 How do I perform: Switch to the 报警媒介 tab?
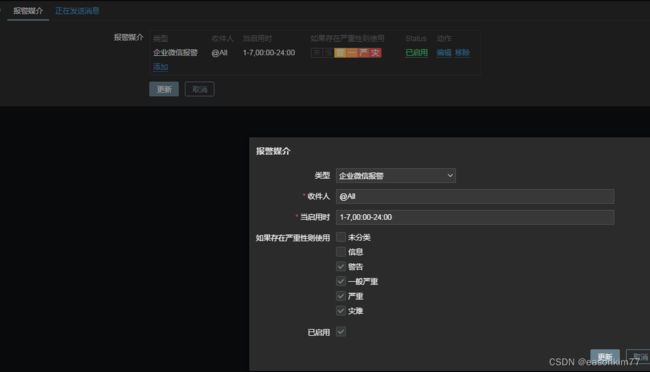tap(28, 11)
